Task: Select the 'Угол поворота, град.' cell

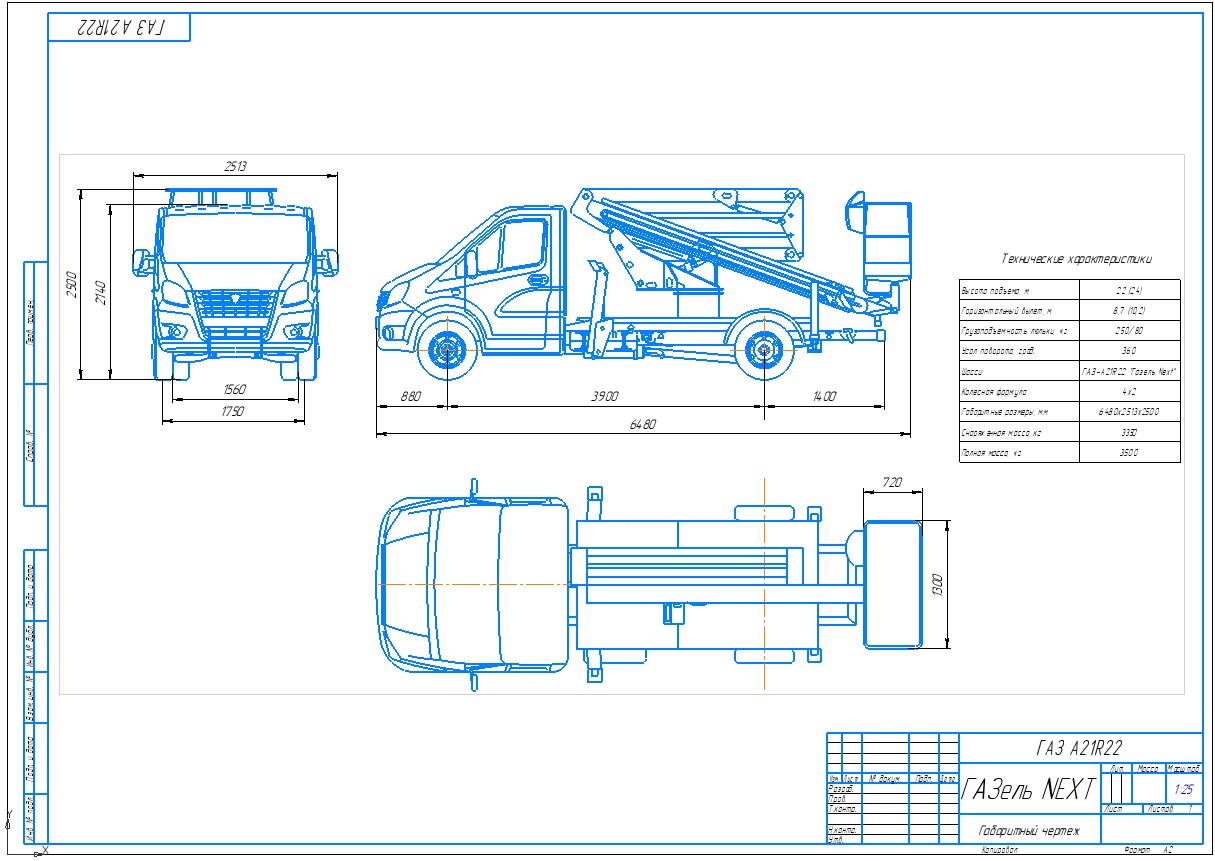Action: click(x=1020, y=351)
